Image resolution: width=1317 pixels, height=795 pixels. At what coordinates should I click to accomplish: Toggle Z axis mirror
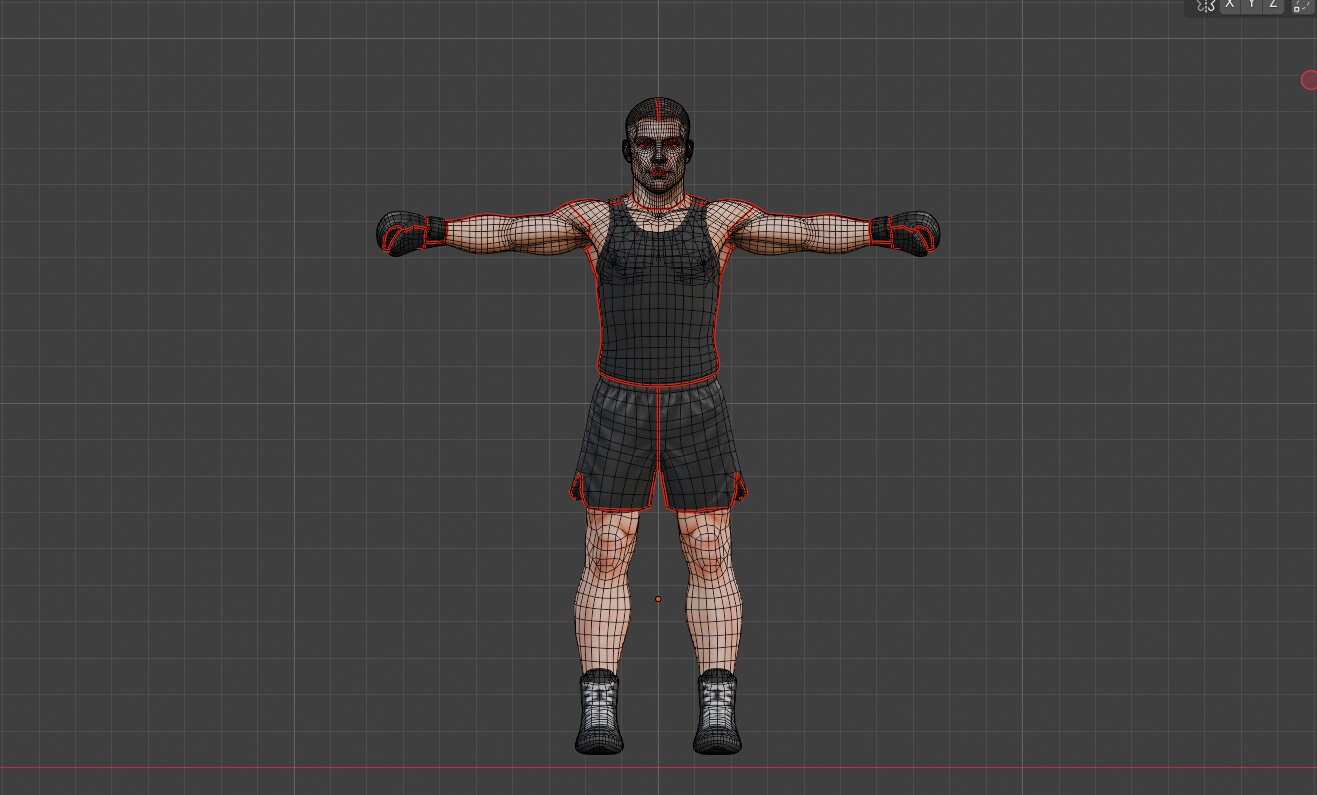(1273, 5)
